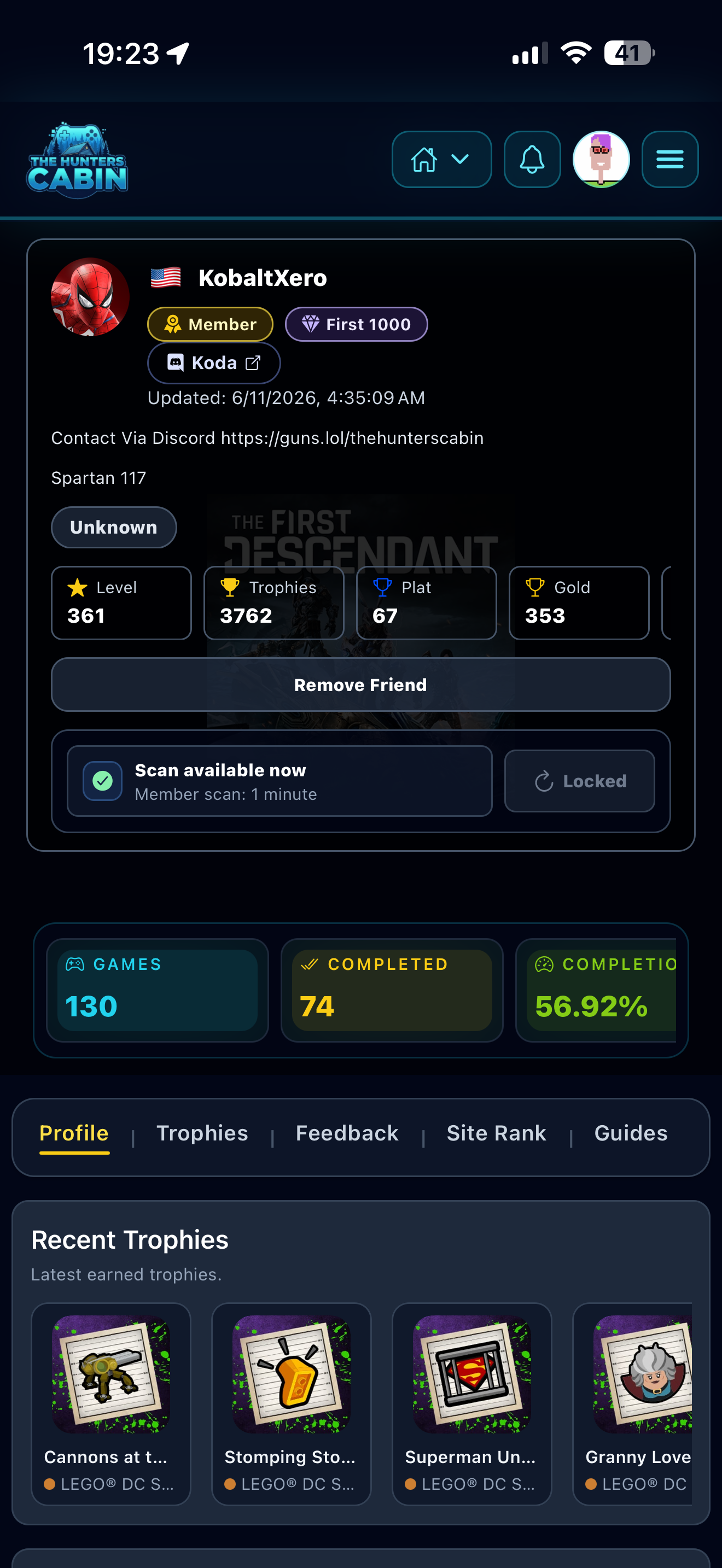Screen dimensions: 722x1568
Task: Click the "Contact Via Discord" bio line
Action: [x=267, y=438]
